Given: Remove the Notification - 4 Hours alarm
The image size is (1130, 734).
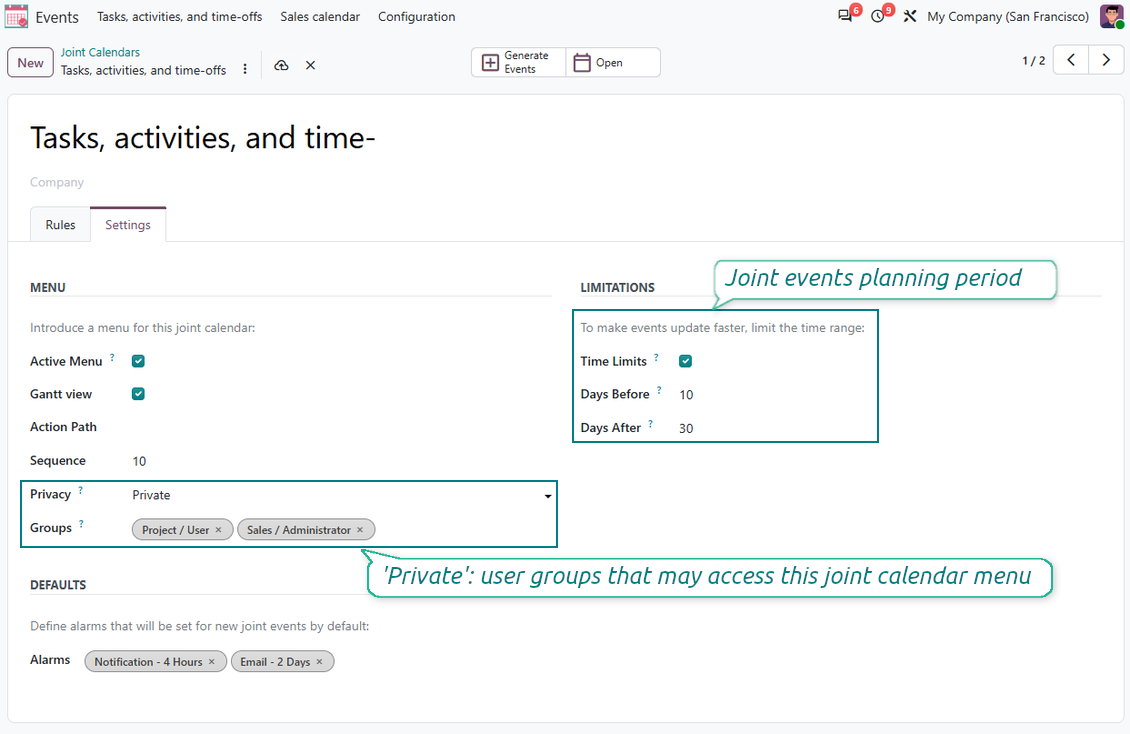Looking at the screenshot, I should pos(212,661).
